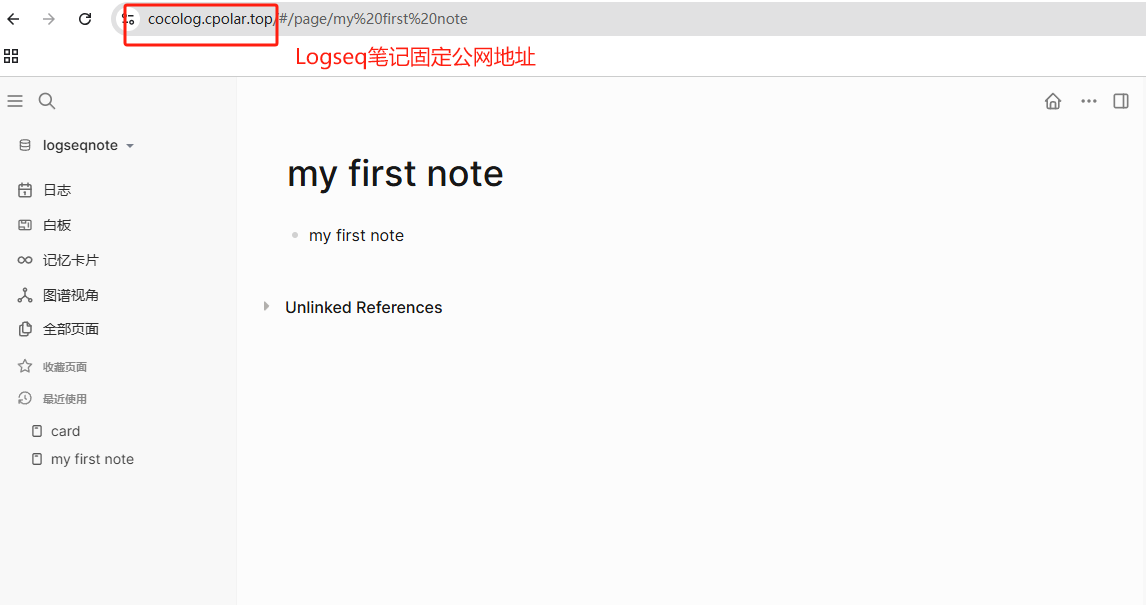Open the right sidebar panel
The image size is (1146, 605).
click(x=1121, y=101)
